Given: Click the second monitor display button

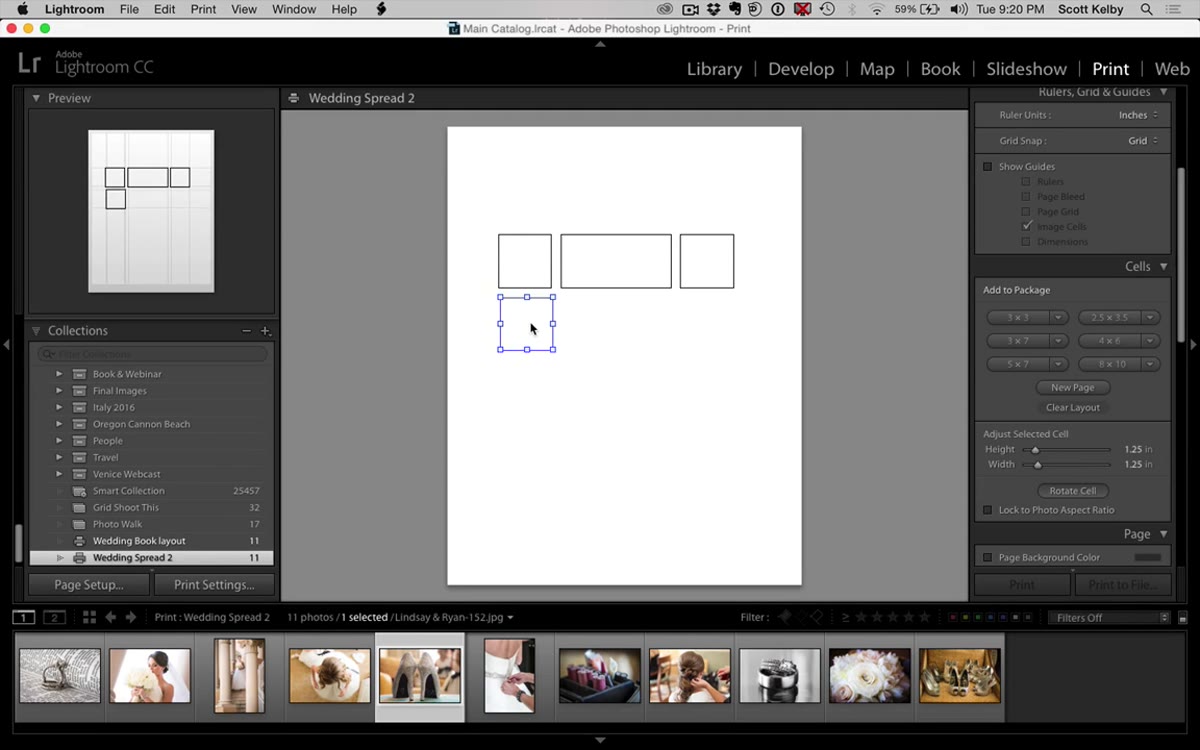Looking at the screenshot, I should (x=55, y=617).
